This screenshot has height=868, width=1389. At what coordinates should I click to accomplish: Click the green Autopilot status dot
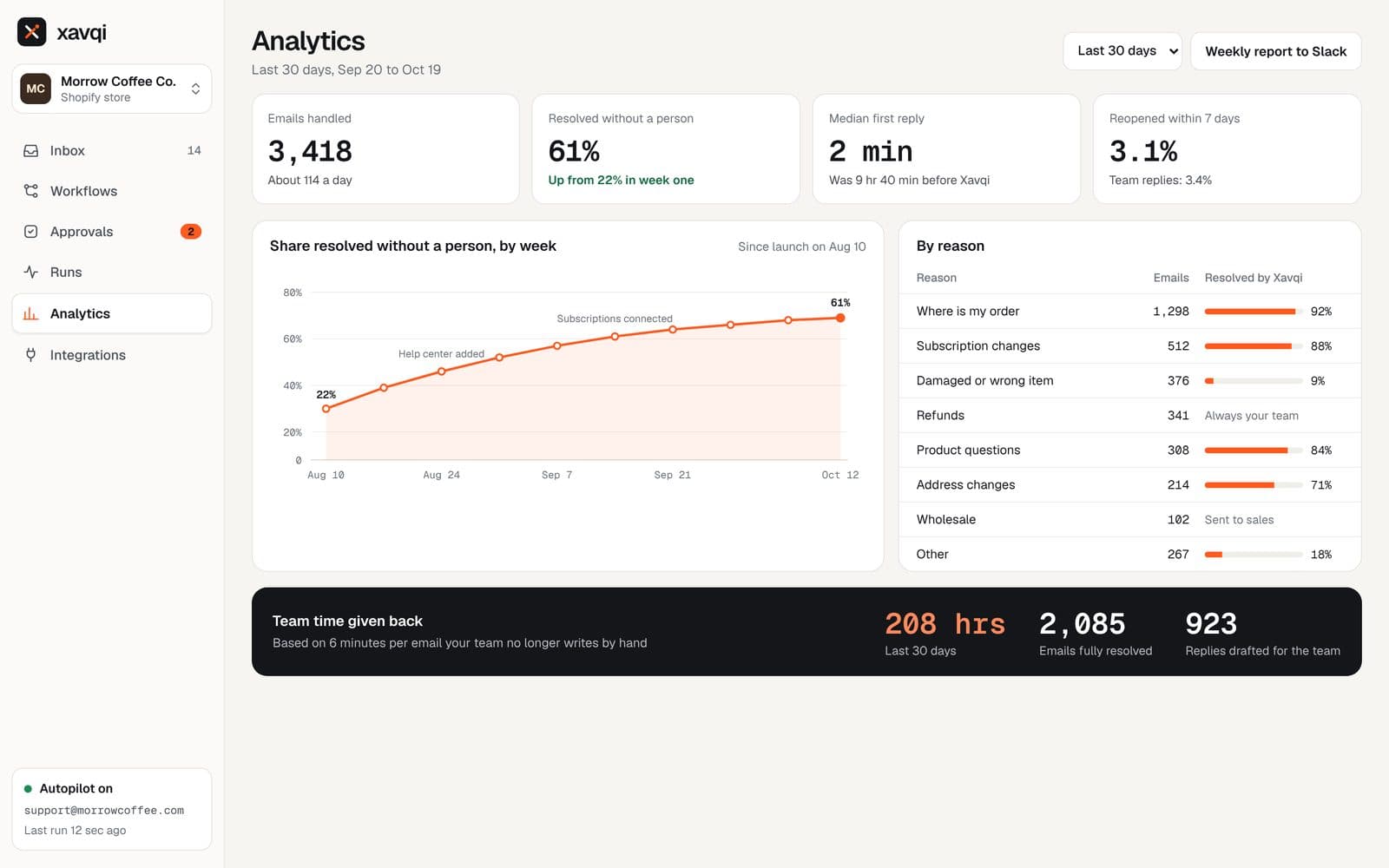[28, 789]
